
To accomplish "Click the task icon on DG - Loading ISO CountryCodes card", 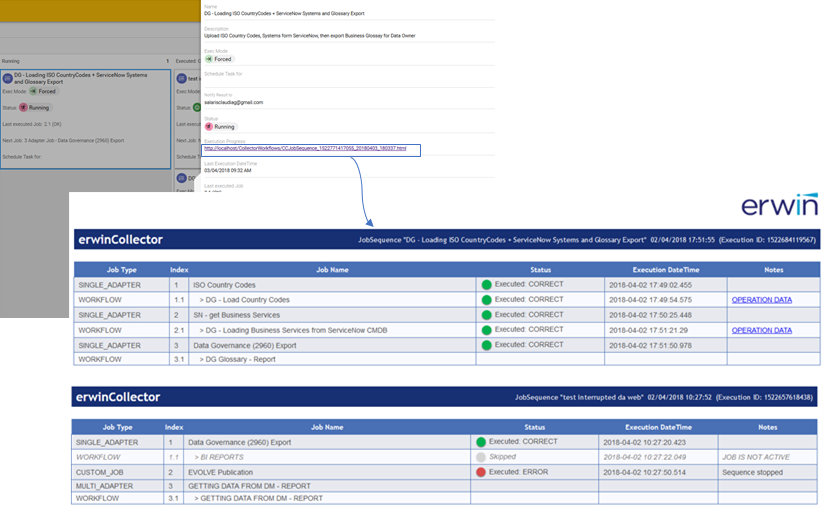I will point(8,79).
